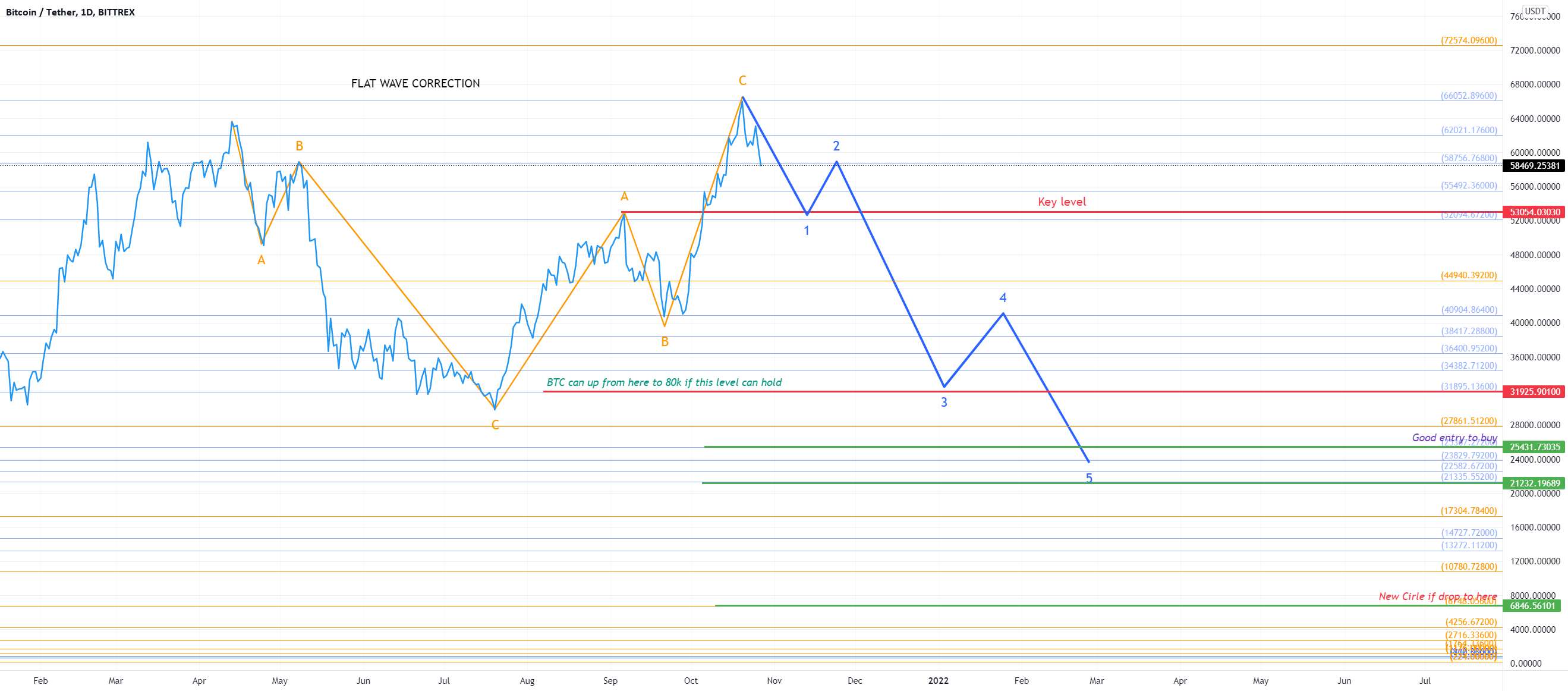Image resolution: width=1568 pixels, height=691 pixels.
Task: Click the Aug label on time axis
Action: [527, 681]
